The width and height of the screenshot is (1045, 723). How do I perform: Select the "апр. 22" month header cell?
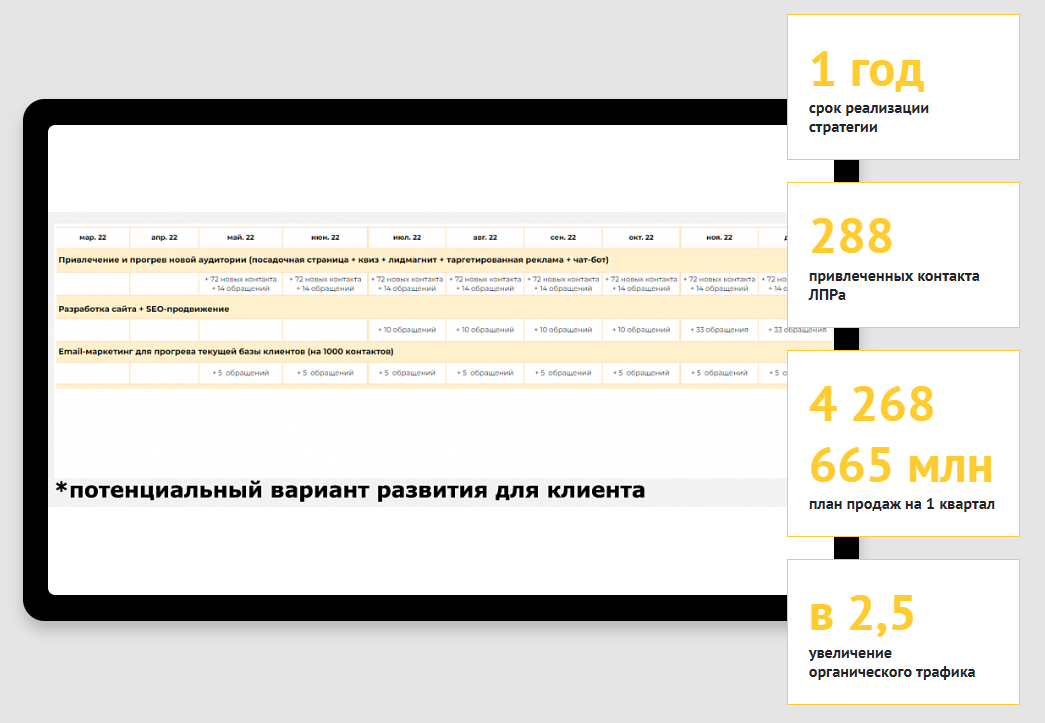click(163, 237)
